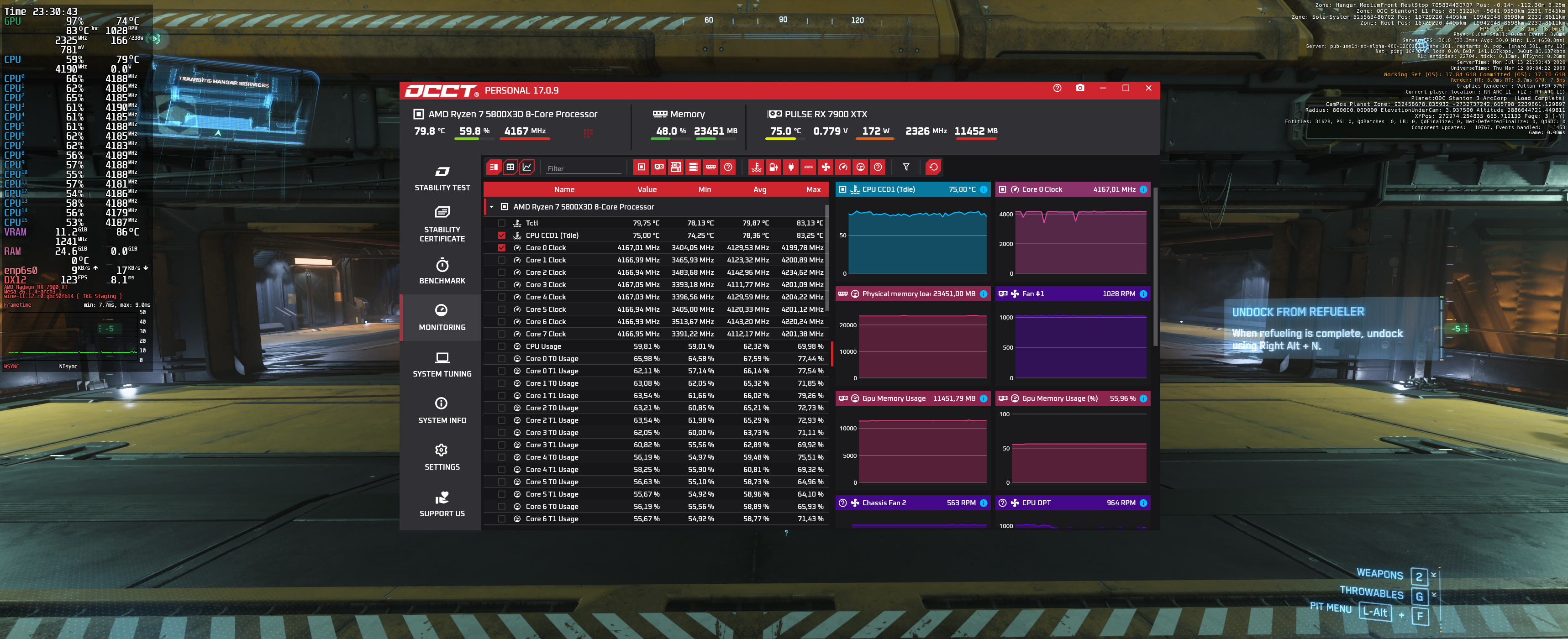The image size is (1568, 639).
Task: Check the Core 3 T1 Usage checkbox
Action: click(501, 445)
